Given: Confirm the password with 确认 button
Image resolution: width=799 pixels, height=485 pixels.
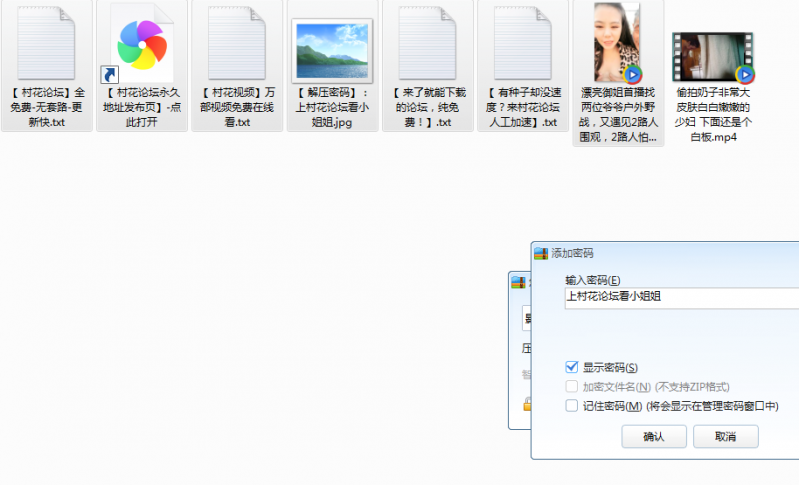Looking at the screenshot, I should click(653, 437).
